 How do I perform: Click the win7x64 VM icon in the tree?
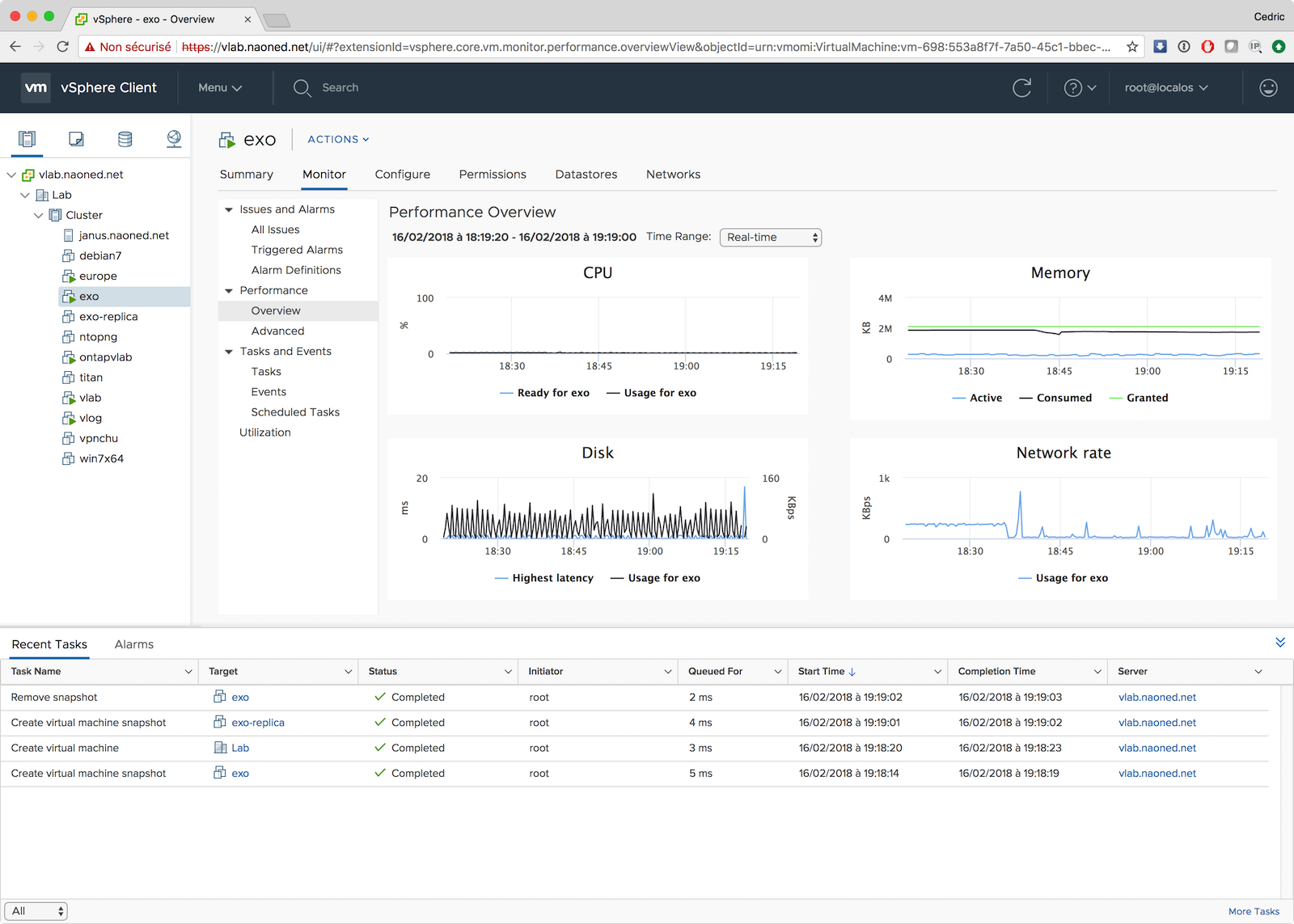click(69, 458)
